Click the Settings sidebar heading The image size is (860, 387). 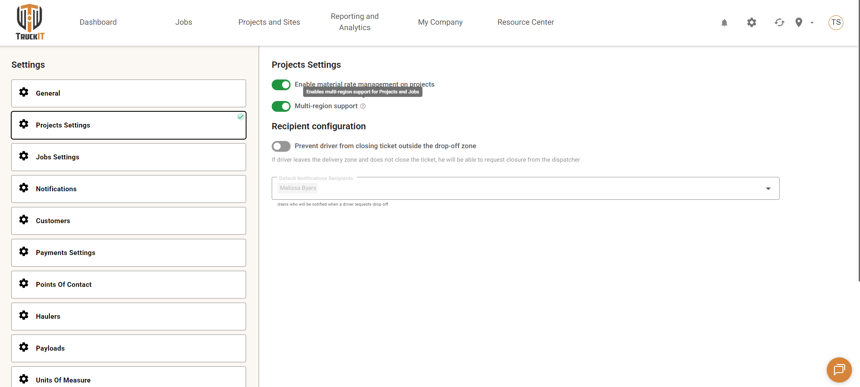pos(28,65)
